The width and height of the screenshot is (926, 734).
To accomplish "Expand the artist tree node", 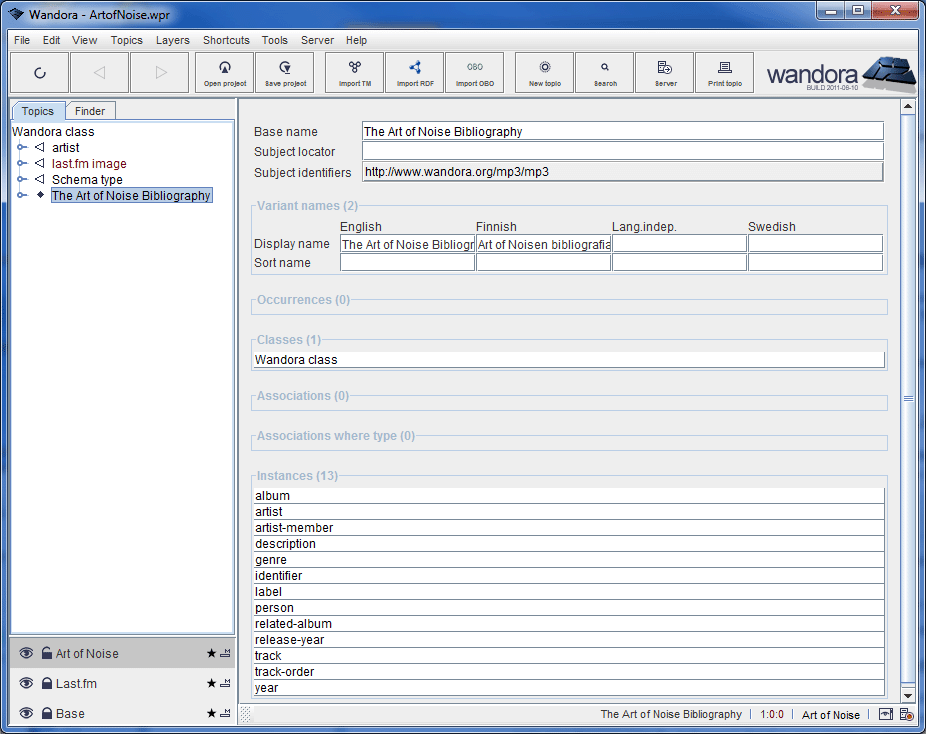I will [x=21, y=148].
